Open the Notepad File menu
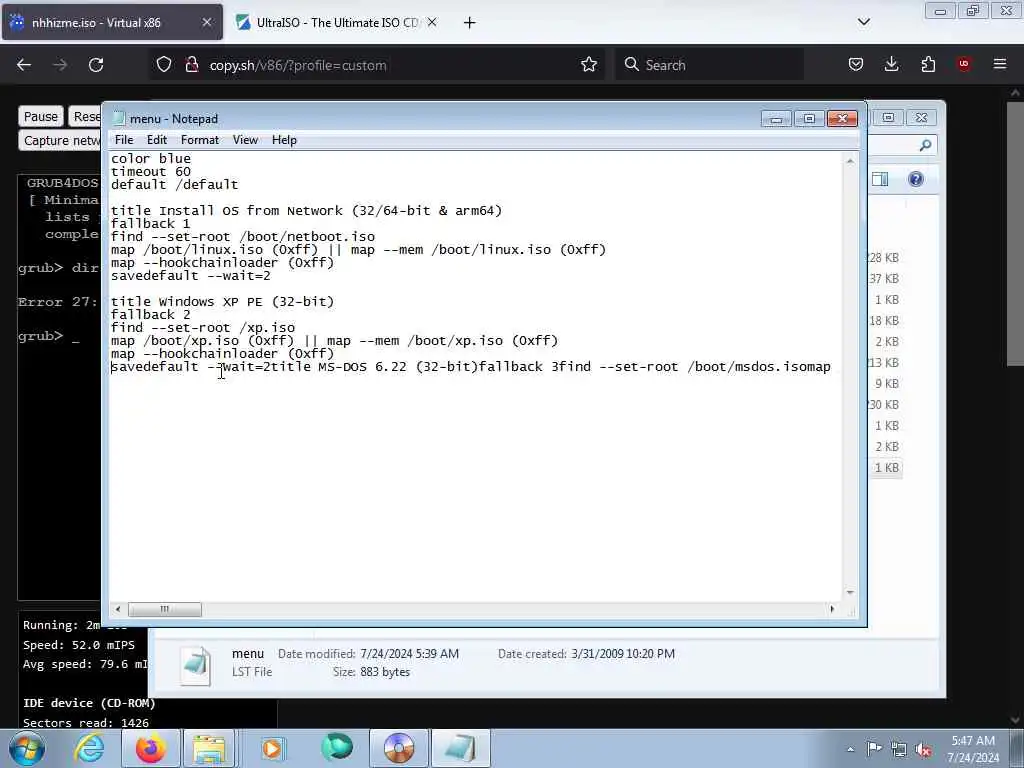This screenshot has width=1024, height=768. point(123,140)
